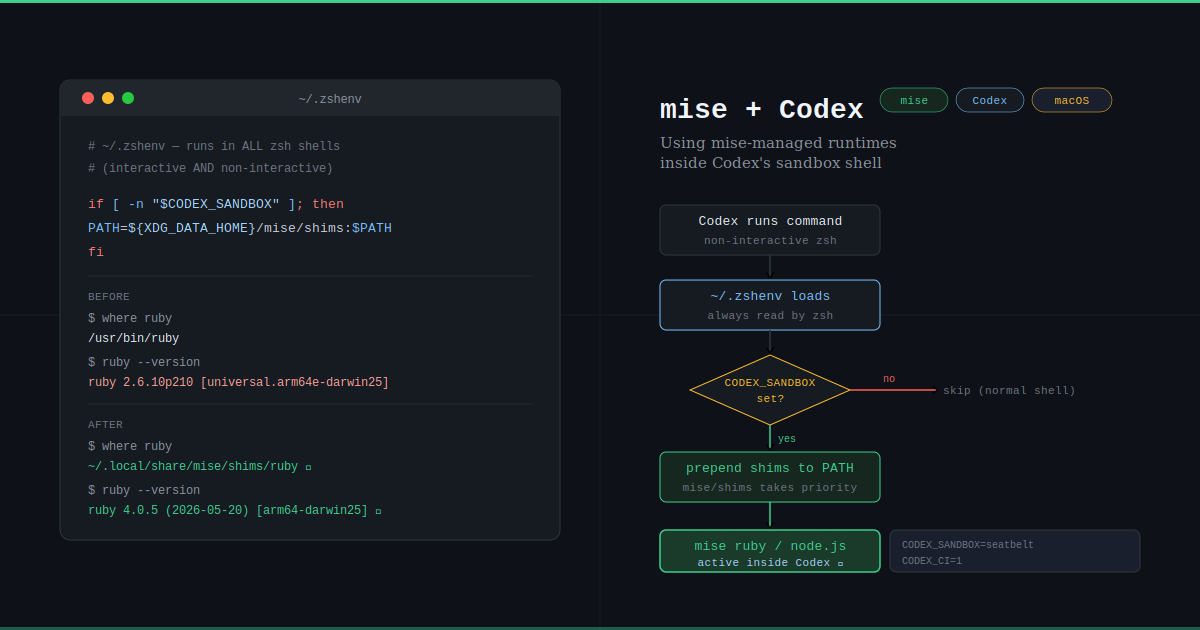Click the ~/.zshenv title in the window title bar
Image resolution: width=1200 pixels, height=630 pixels.
pos(330,99)
